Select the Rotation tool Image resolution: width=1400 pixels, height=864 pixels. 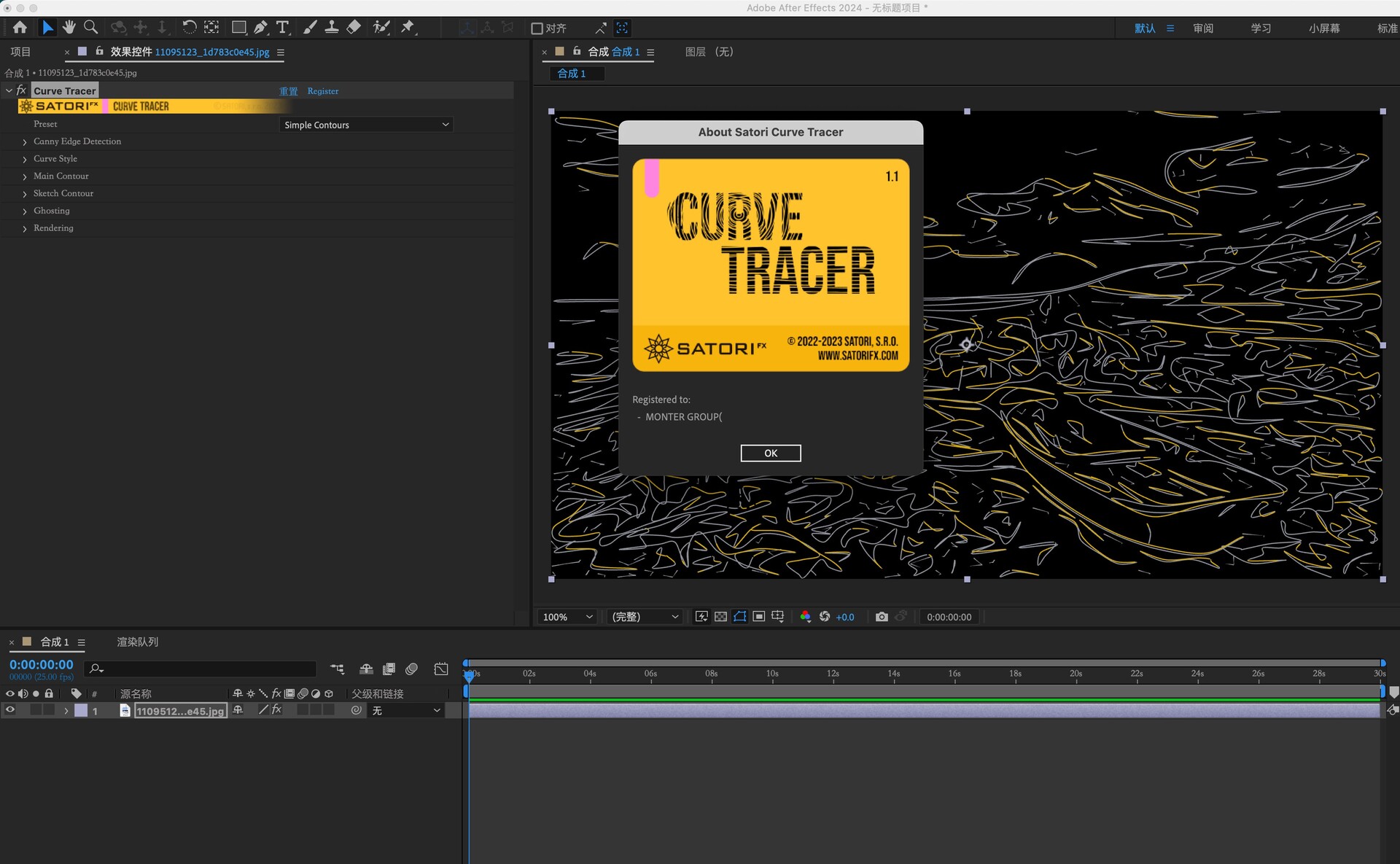189,28
